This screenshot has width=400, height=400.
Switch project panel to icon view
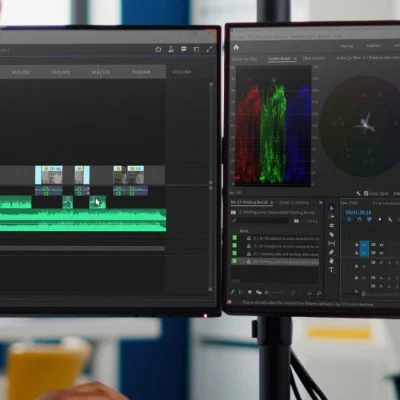coord(250,292)
